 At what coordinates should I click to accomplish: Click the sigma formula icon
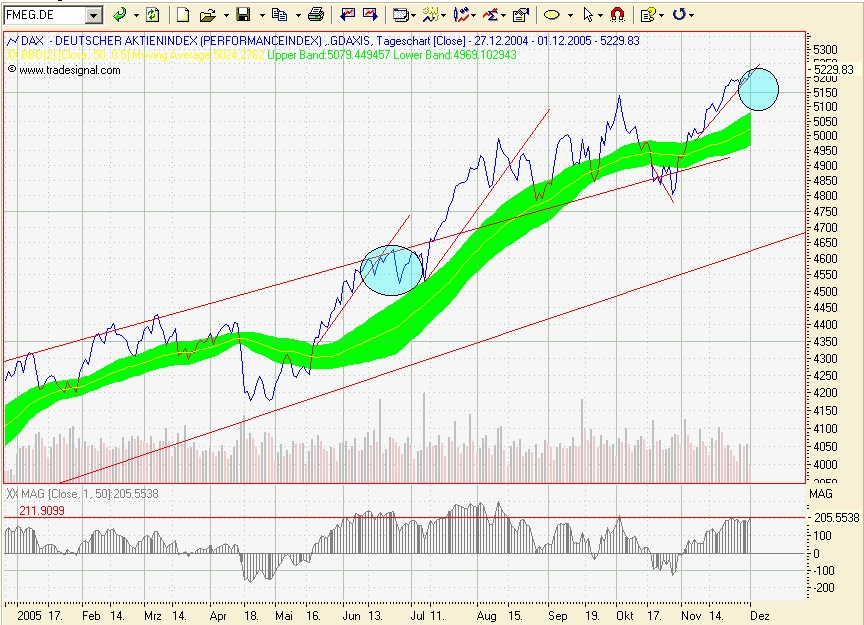(x=490, y=15)
